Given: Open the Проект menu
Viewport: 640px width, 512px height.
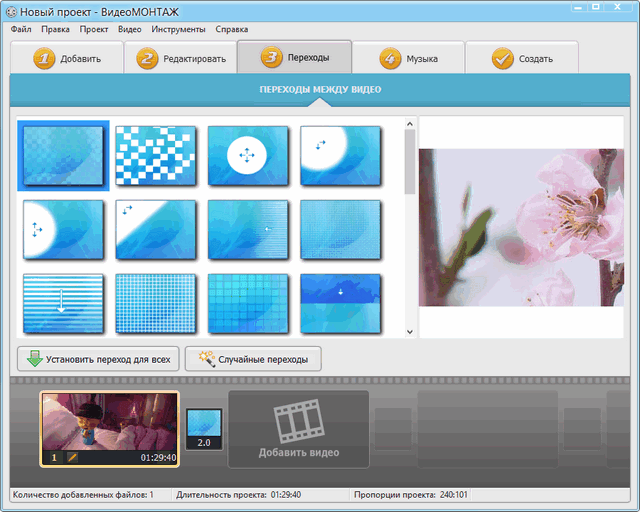Looking at the screenshot, I should (x=93, y=29).
